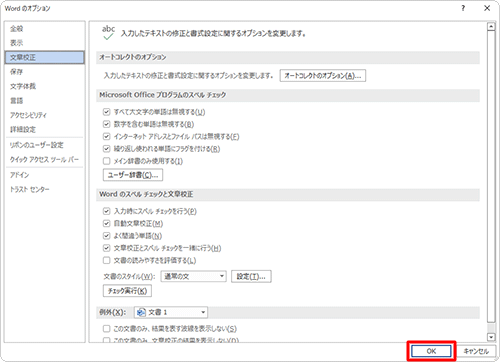Screen dimensions: 500x362
Task: Click the scrollbar up arrow
Action: coord(491,27)
